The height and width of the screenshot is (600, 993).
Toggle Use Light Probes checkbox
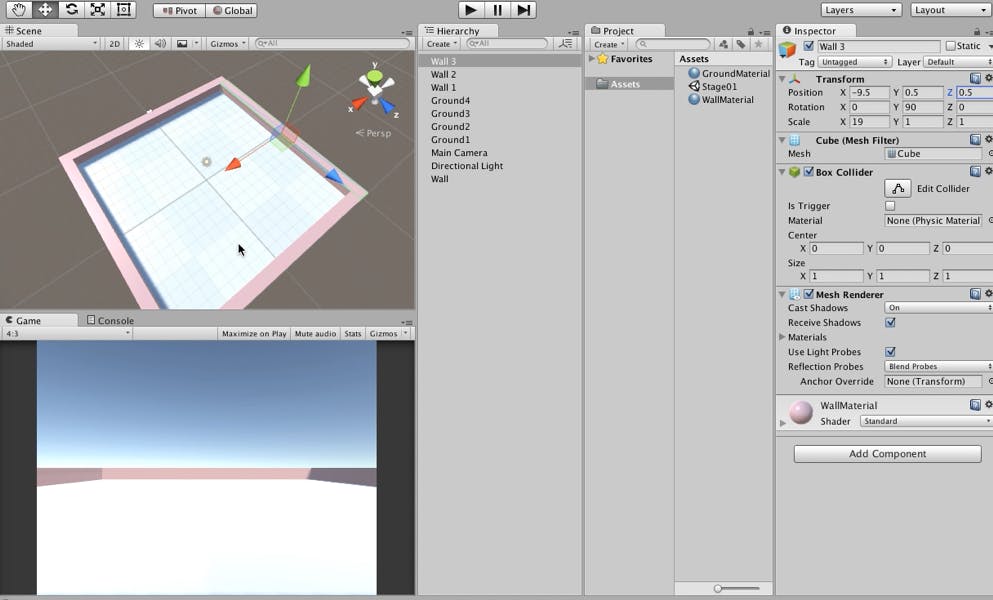(890, 352)
